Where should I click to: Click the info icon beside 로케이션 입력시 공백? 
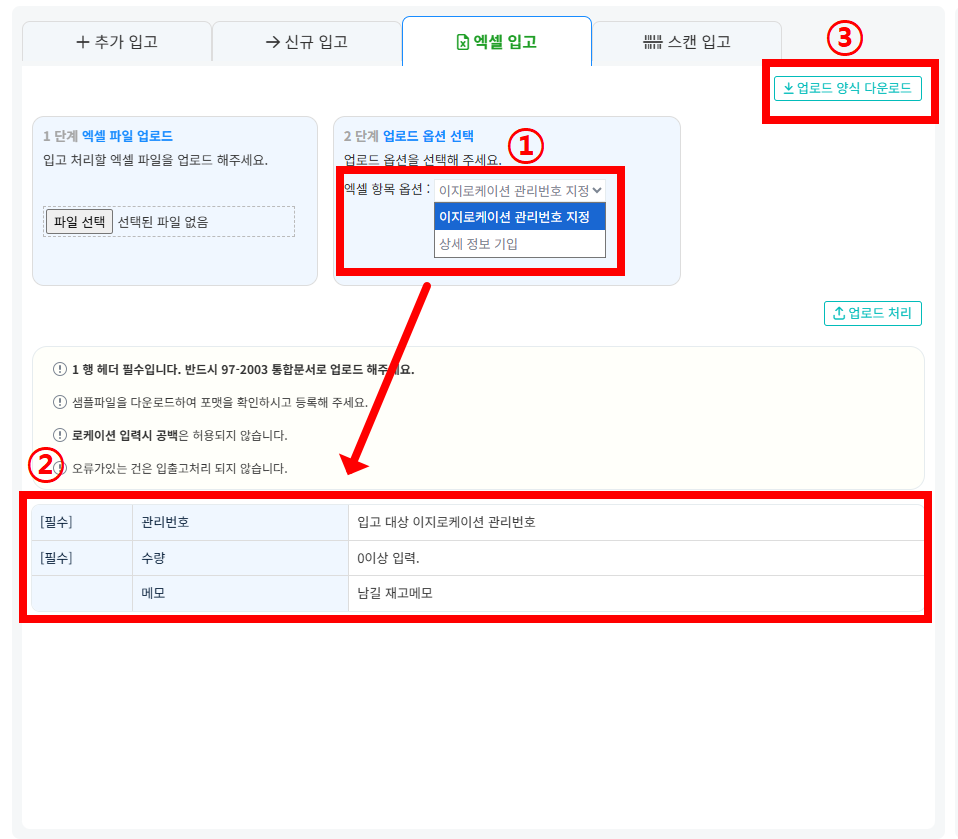(x=59, y=435)
